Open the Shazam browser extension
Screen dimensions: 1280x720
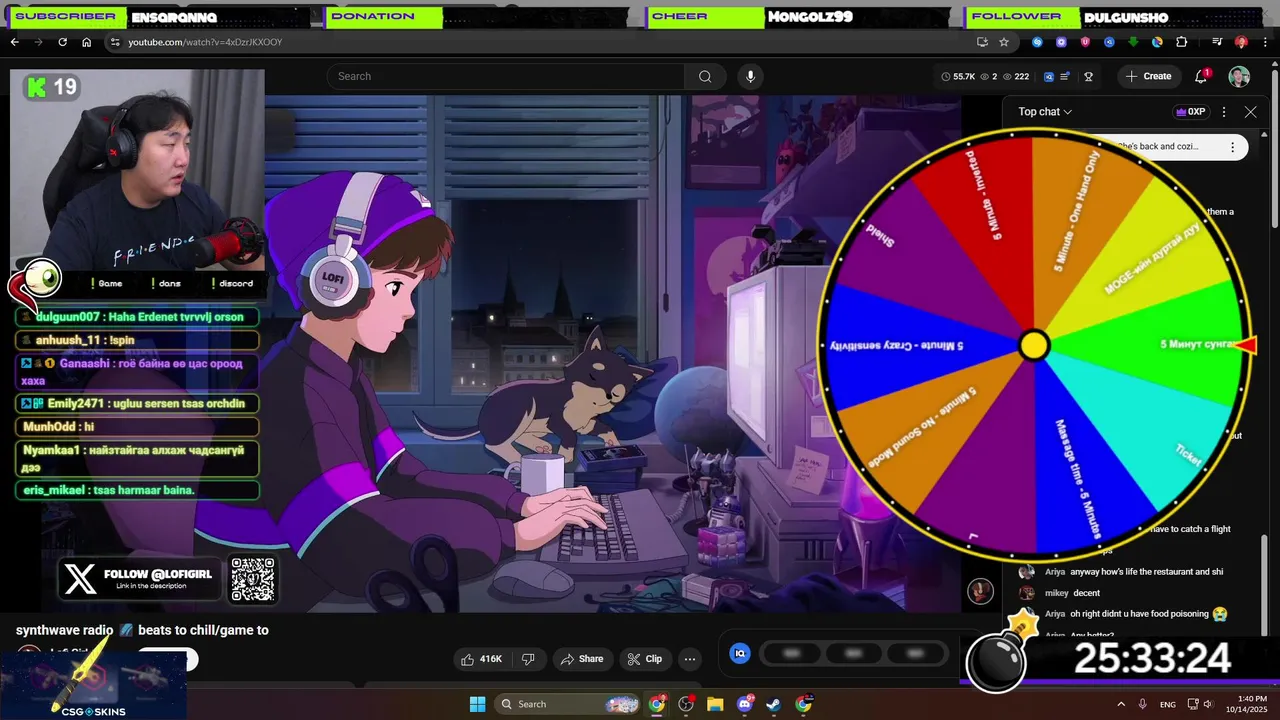coord(1037,42)
